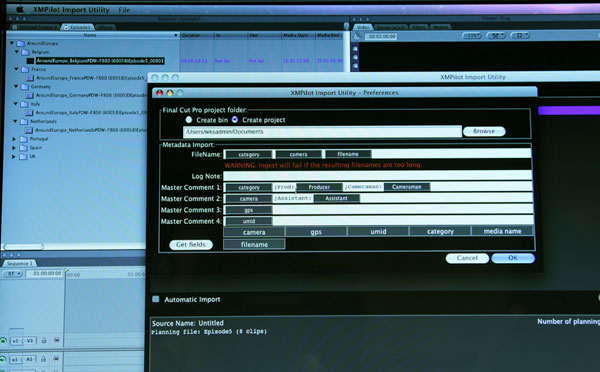Viewport: 600px width, 372px height.
Task: Collapse the Netherlands bin
Action: point(15,121)
